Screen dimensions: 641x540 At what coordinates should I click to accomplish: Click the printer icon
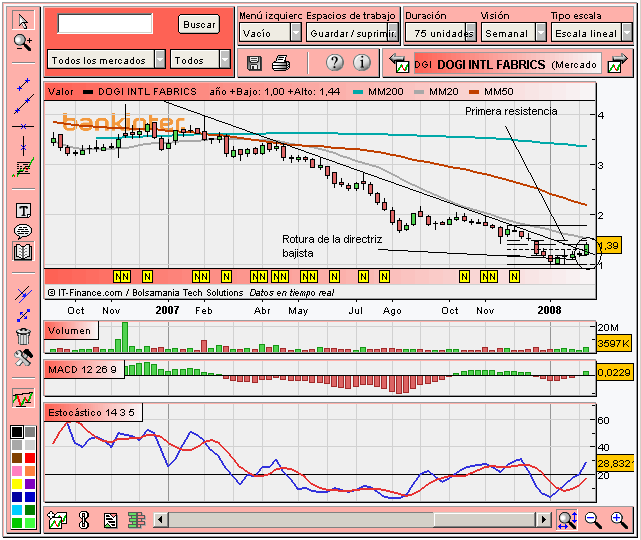(281, 63)
